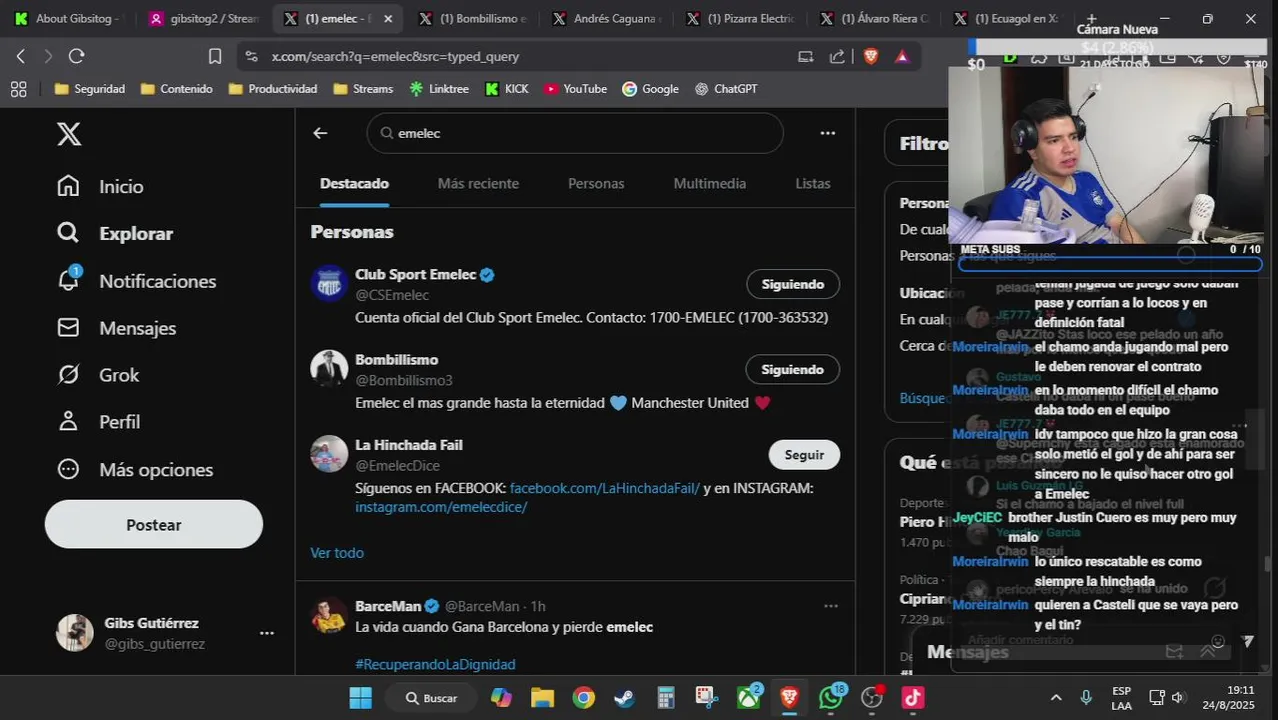
Task: Open facebook.com/LaHinchadaFail link
Action: [x=605, y=488]
